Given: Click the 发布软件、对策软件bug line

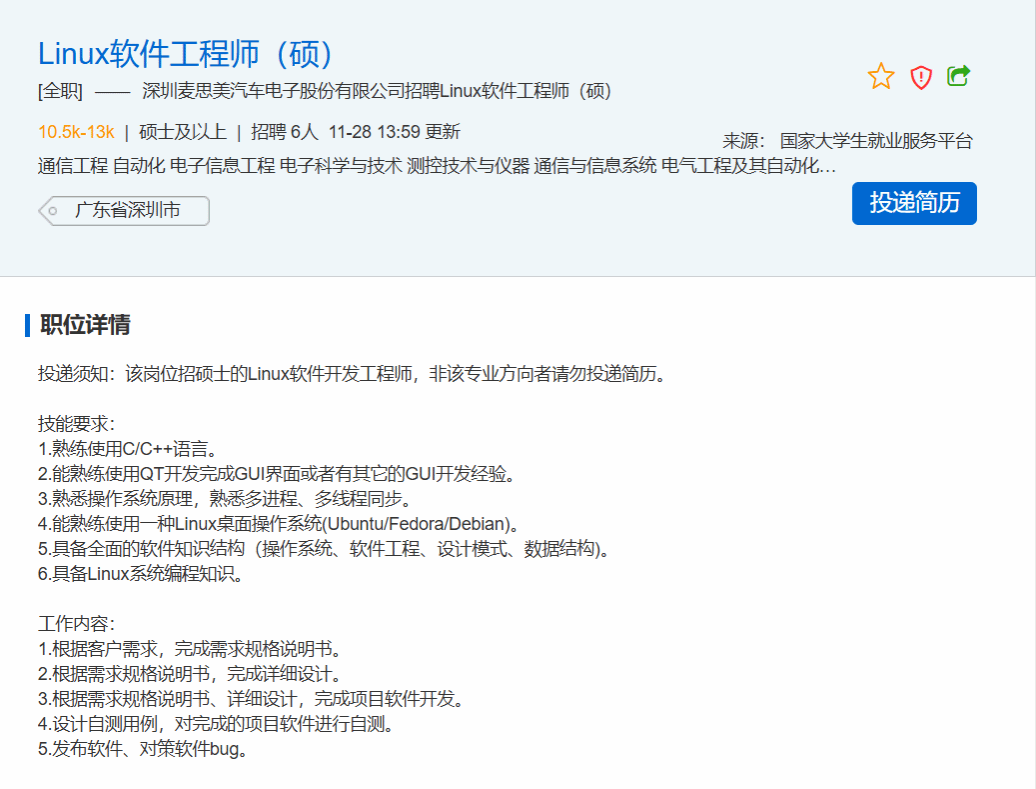Looking at the screenshot, I should point(142,749).
